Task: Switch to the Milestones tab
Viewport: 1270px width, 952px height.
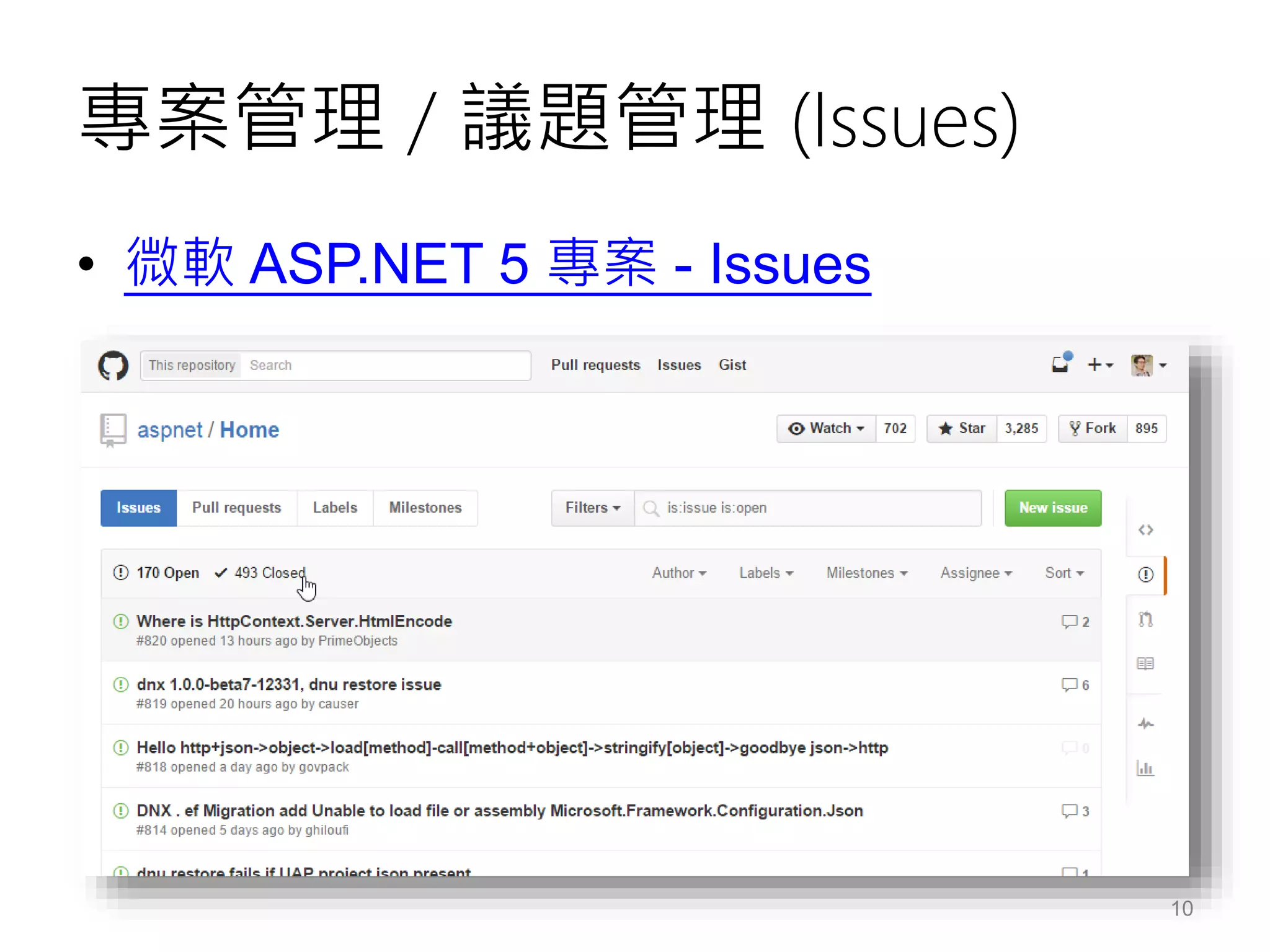Action: click(x=425, y=508)
